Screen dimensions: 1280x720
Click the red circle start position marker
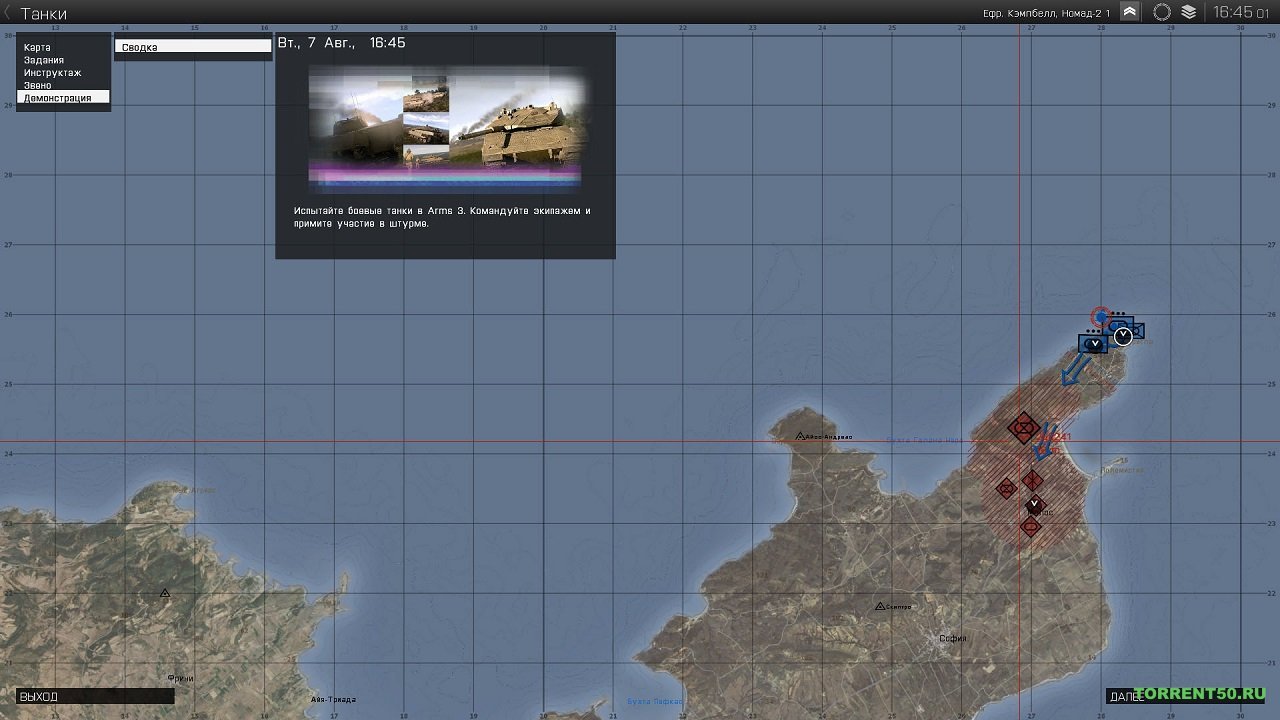tap(1101, 317)
